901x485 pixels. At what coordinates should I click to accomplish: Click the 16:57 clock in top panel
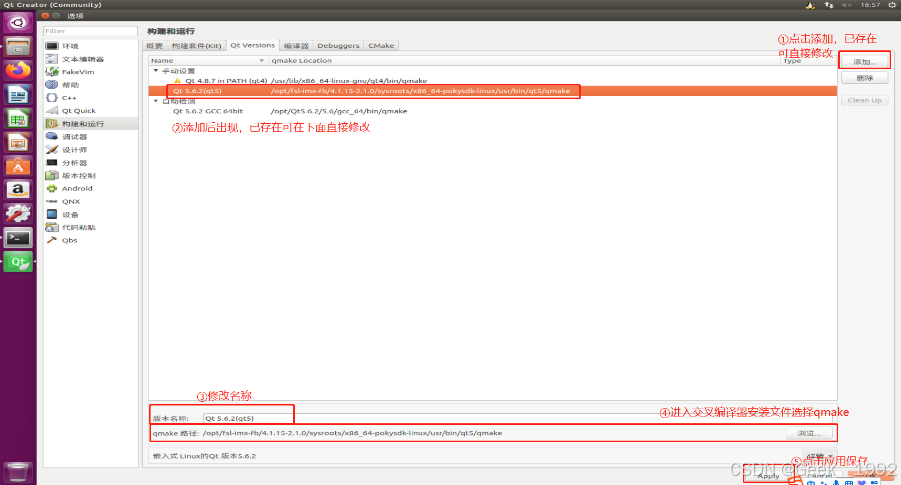(x=870, y=5)
